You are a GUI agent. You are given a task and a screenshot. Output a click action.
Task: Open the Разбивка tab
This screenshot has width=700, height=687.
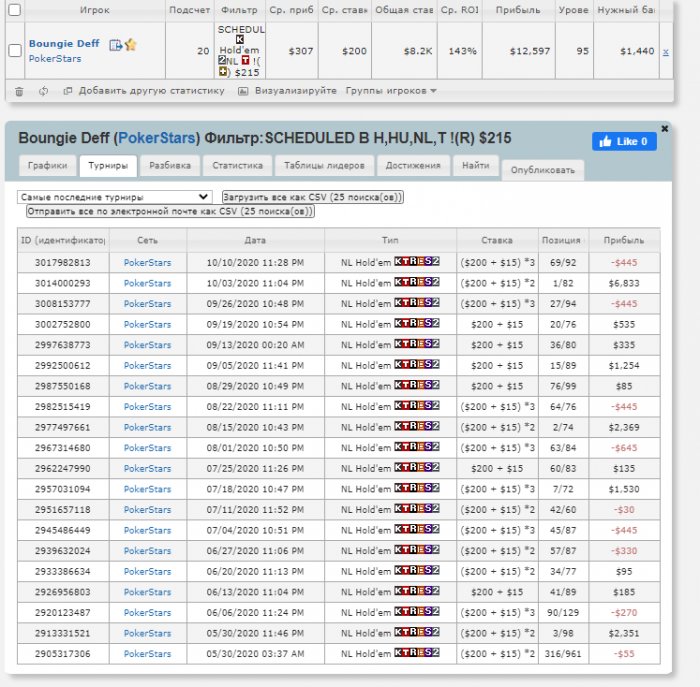coord(170,166)
